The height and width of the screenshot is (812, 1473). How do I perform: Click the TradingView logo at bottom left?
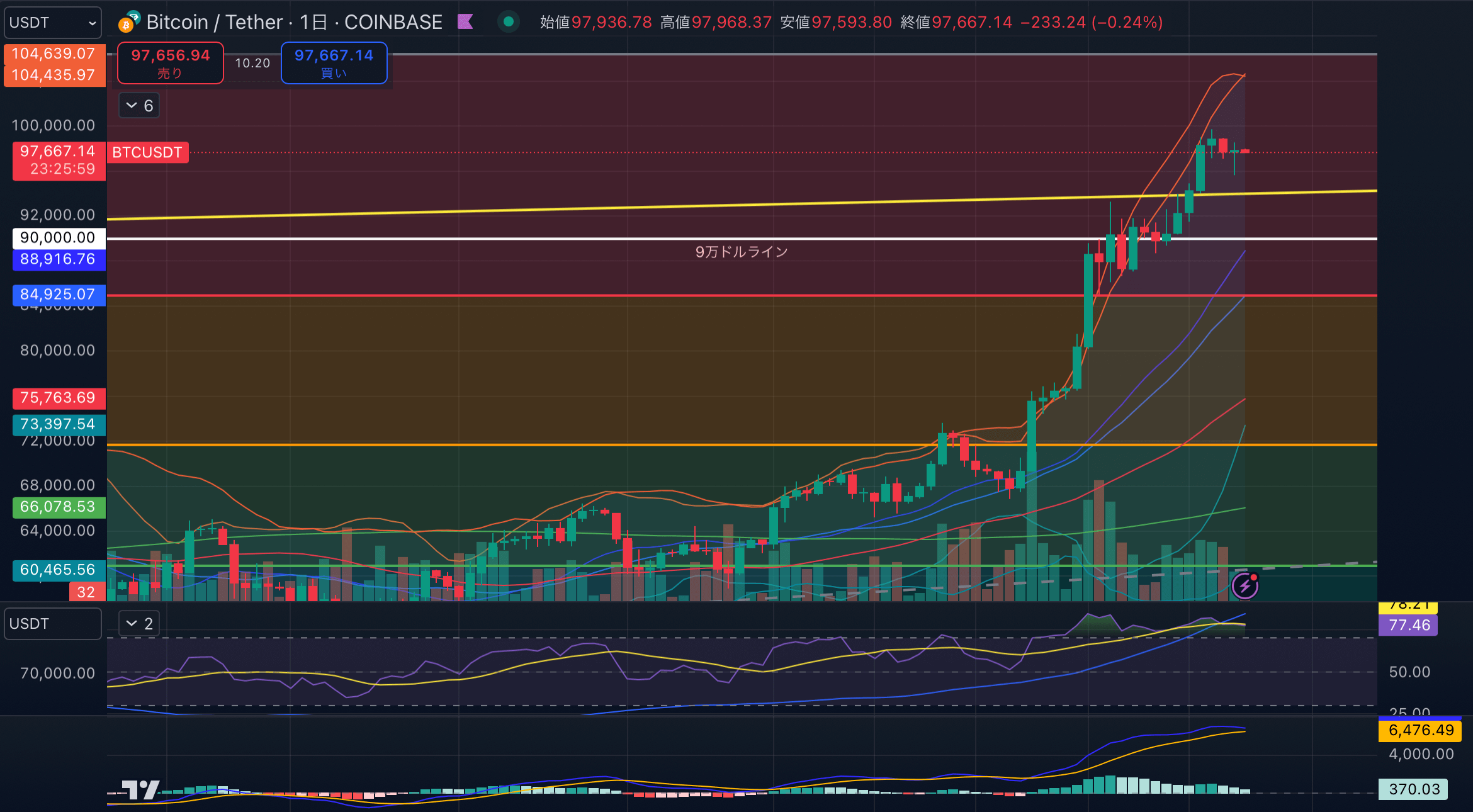tap(139, 789)
